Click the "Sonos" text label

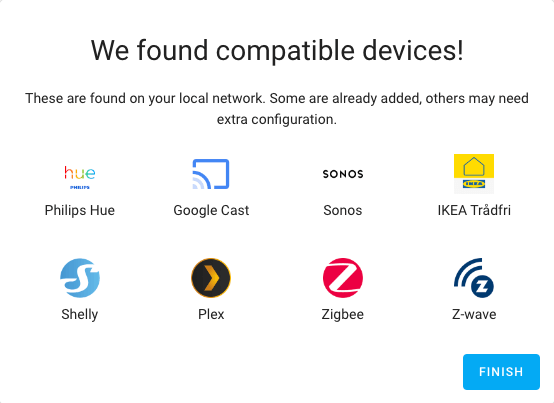[343, 211]
